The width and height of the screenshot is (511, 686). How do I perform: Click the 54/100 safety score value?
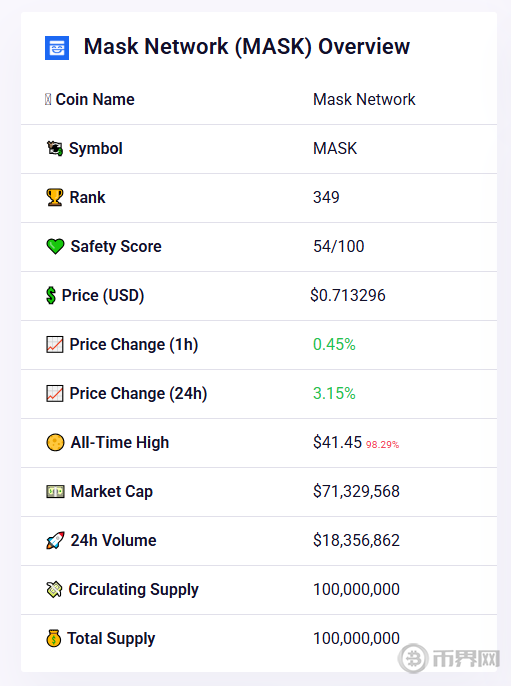[x=339, y=246]
